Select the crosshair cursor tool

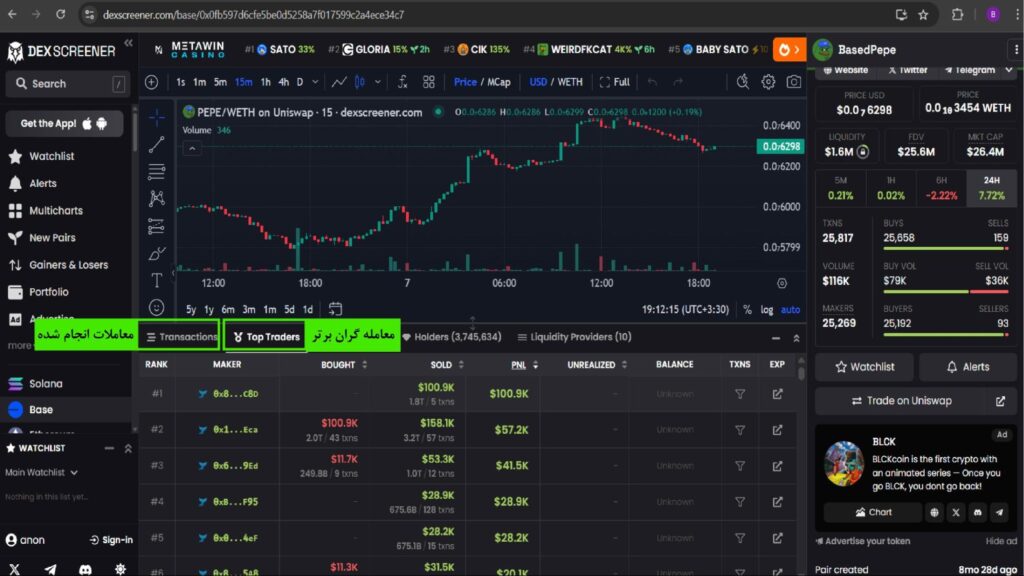tap(157, 118)
